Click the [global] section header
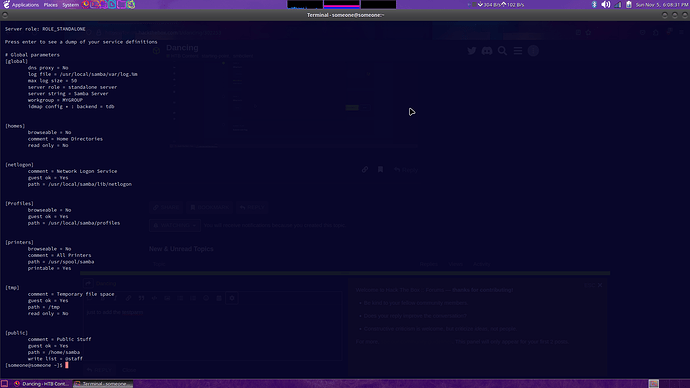 click(16, 62)
